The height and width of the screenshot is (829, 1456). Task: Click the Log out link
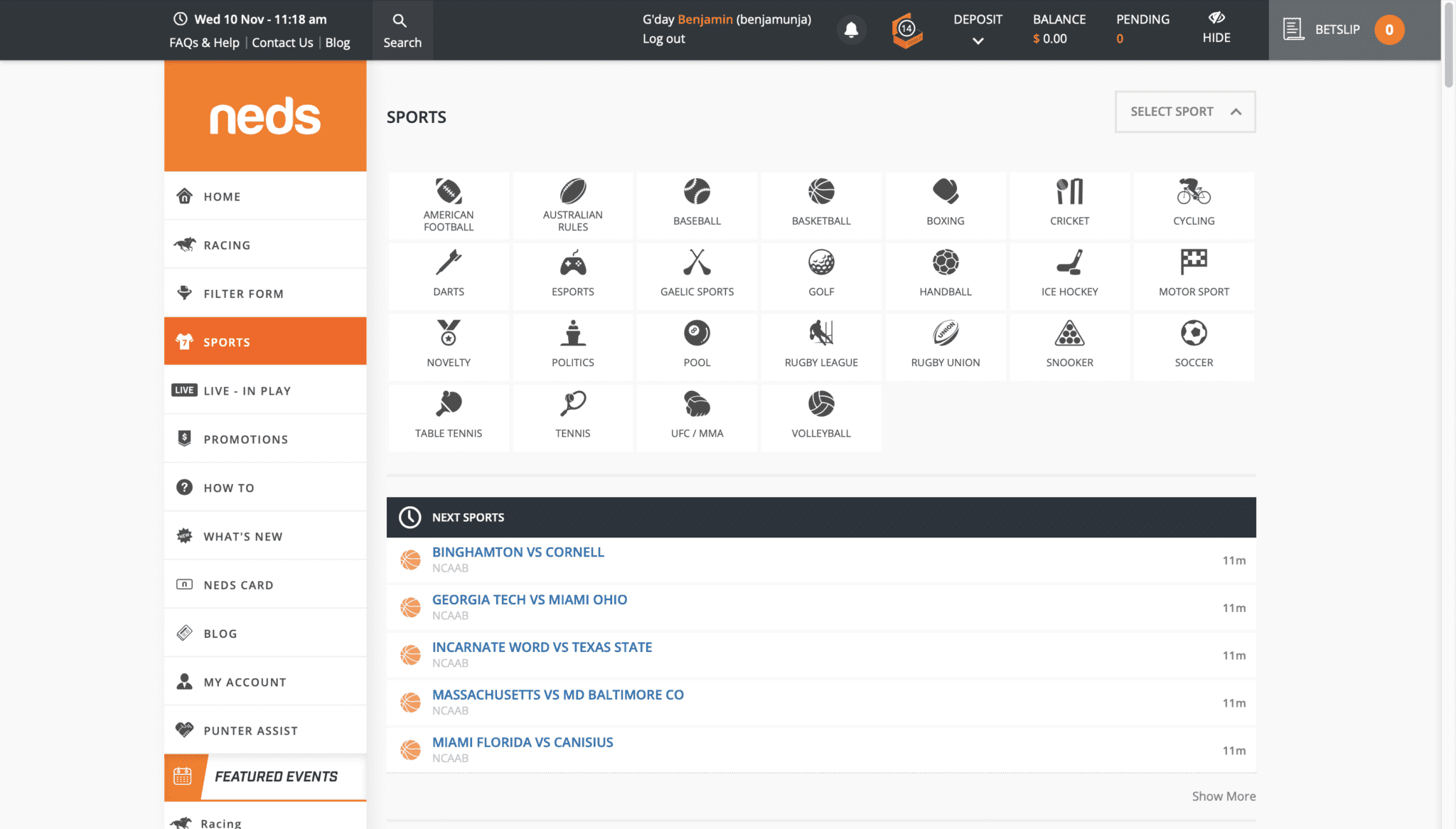point(663,38)
